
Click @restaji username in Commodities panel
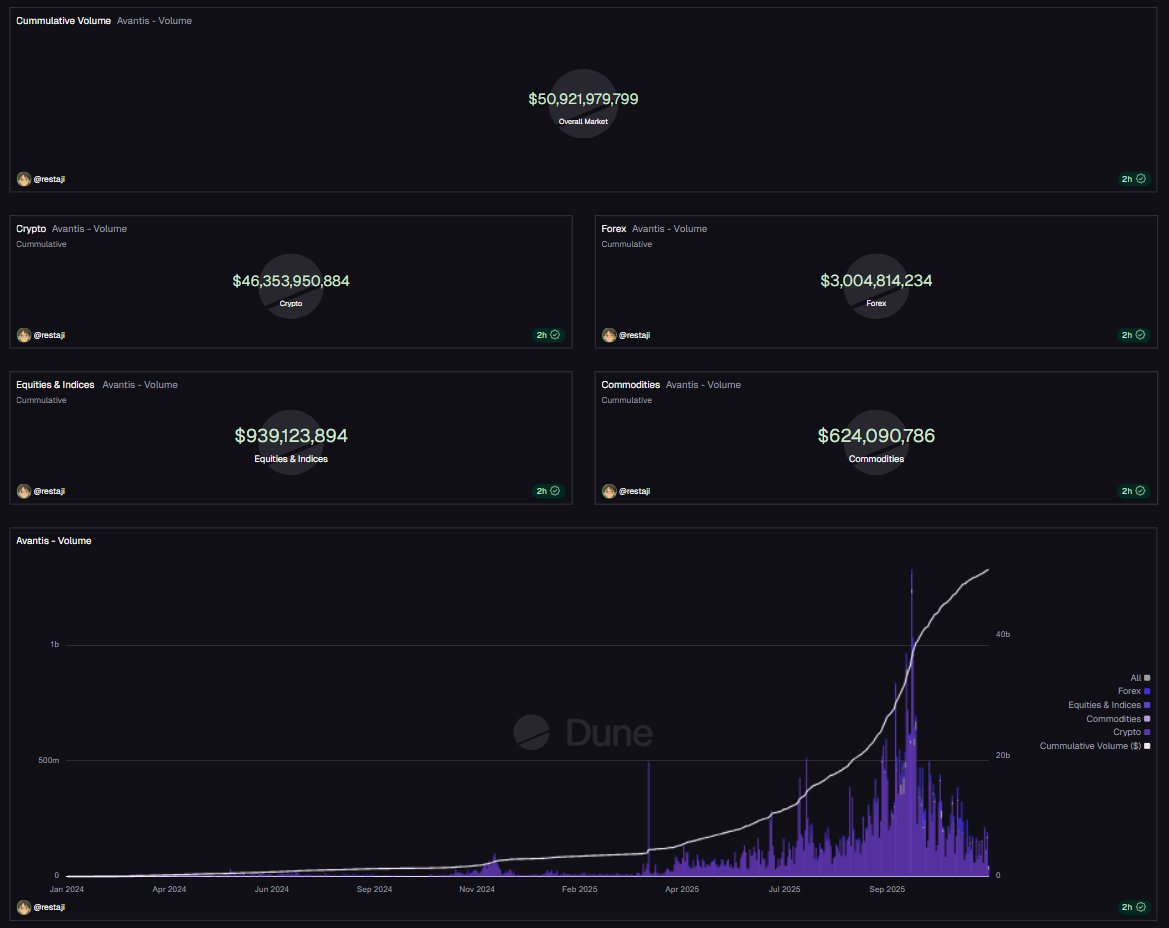(634, 490)
